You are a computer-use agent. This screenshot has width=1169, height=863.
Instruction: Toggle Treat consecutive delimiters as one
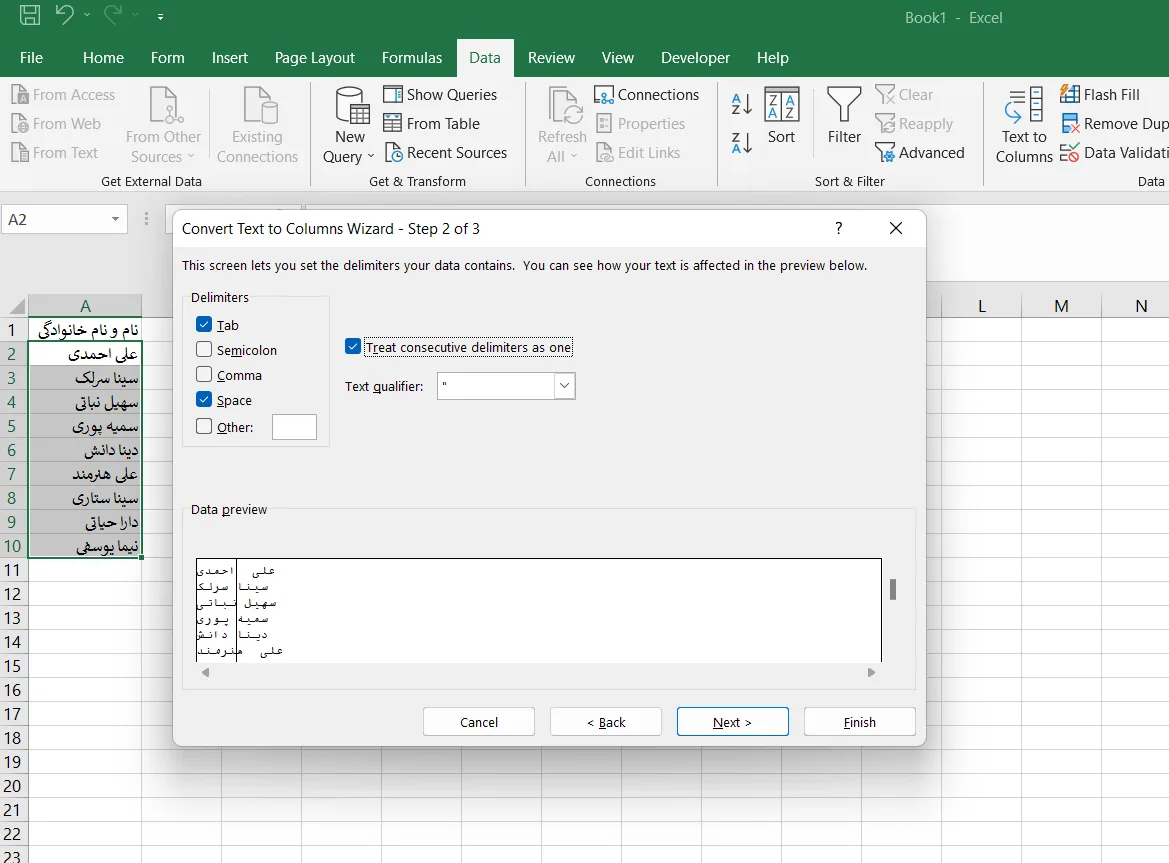coord(353,347)
